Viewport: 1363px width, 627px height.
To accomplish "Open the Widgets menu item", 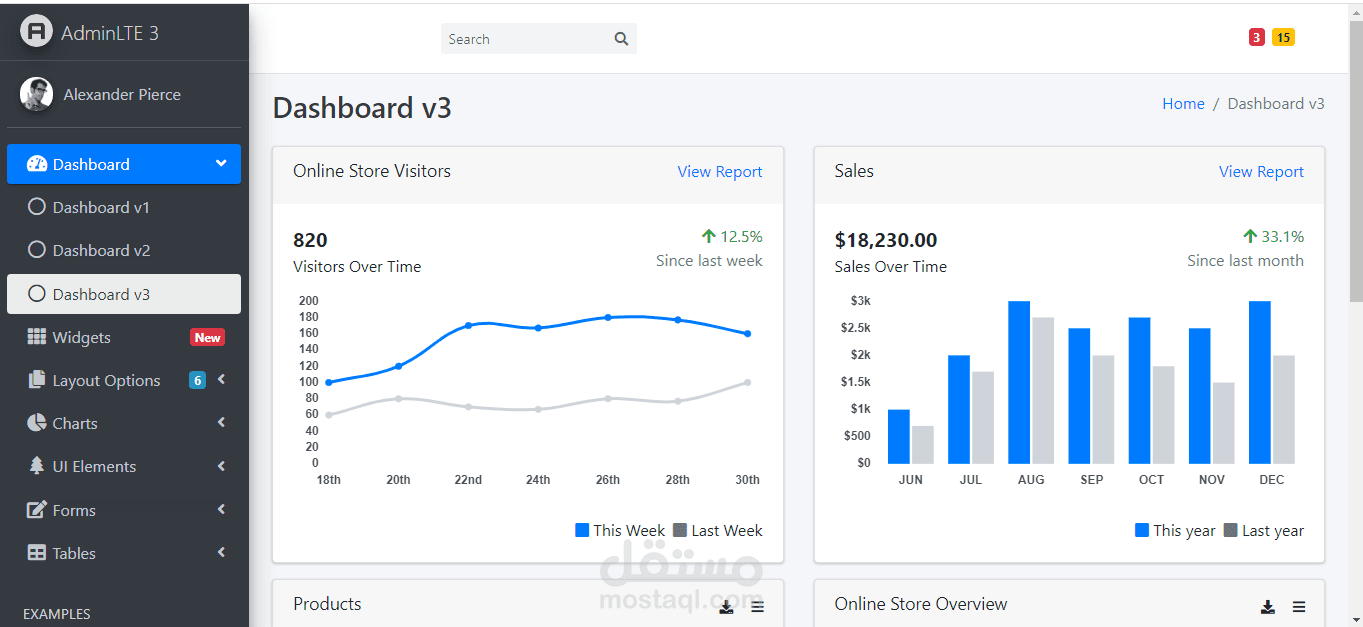I will 124,337.
